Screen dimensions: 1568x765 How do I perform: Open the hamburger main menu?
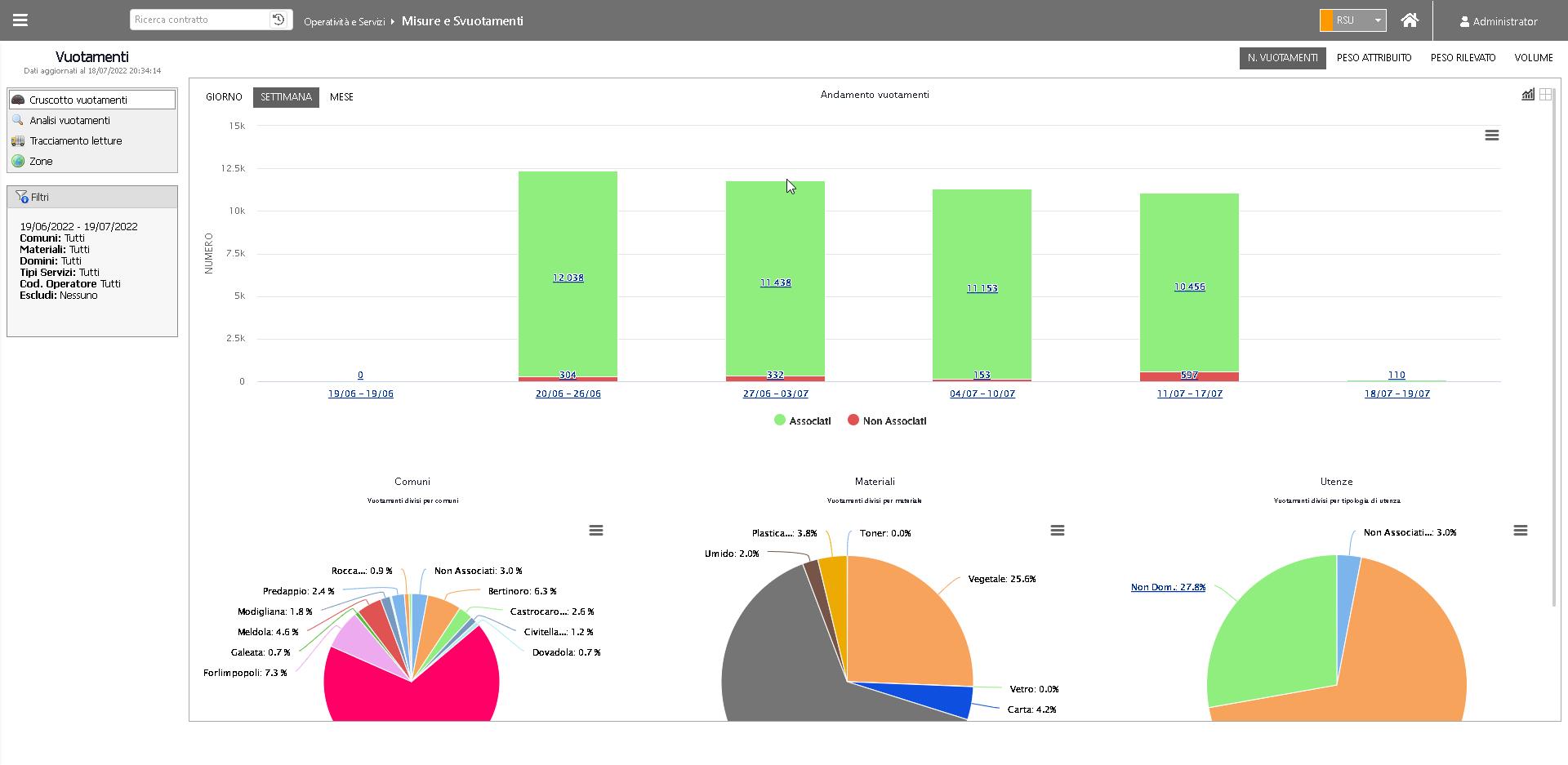(20, 20)
